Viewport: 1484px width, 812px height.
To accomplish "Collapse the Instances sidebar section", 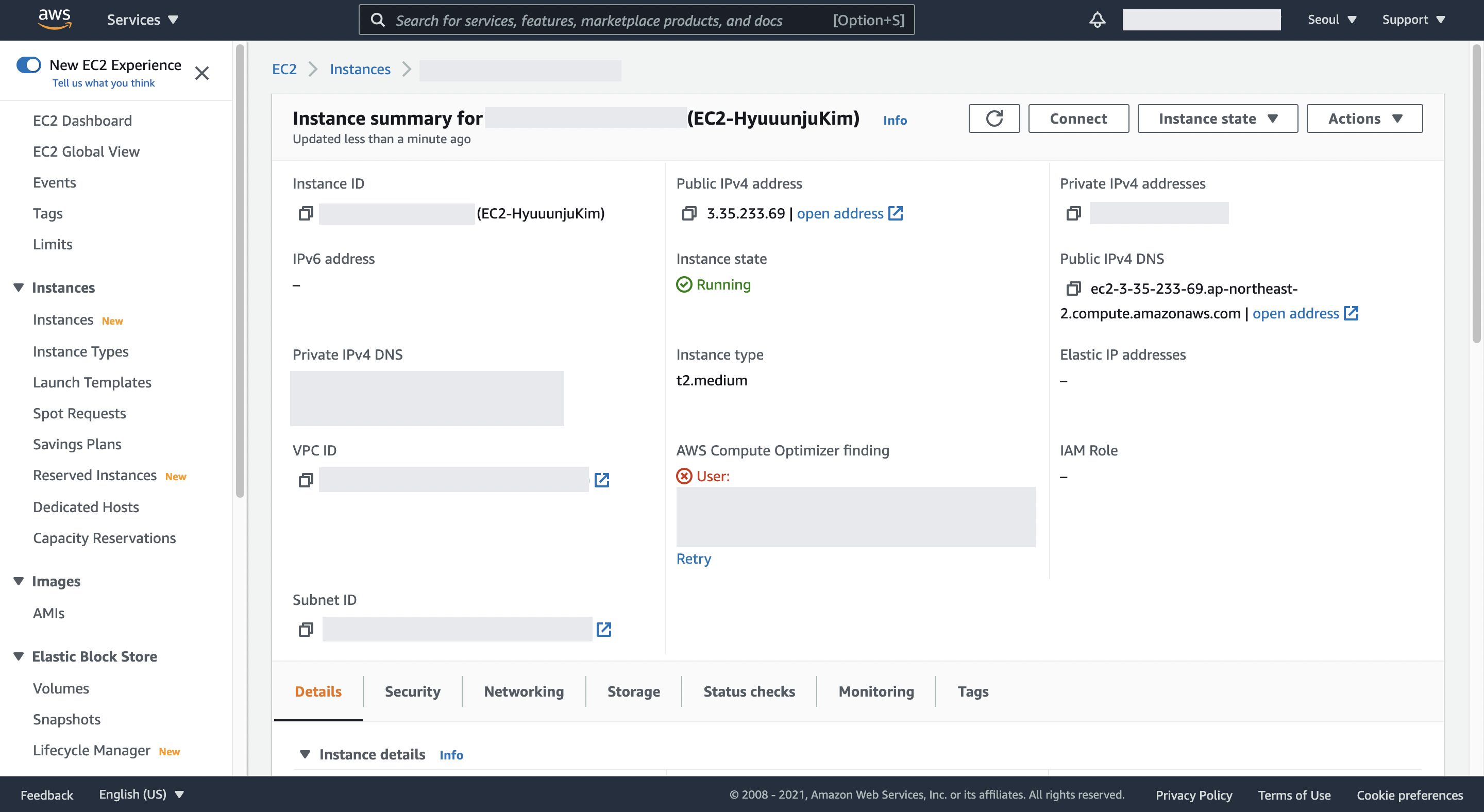I will coord(19,287).
